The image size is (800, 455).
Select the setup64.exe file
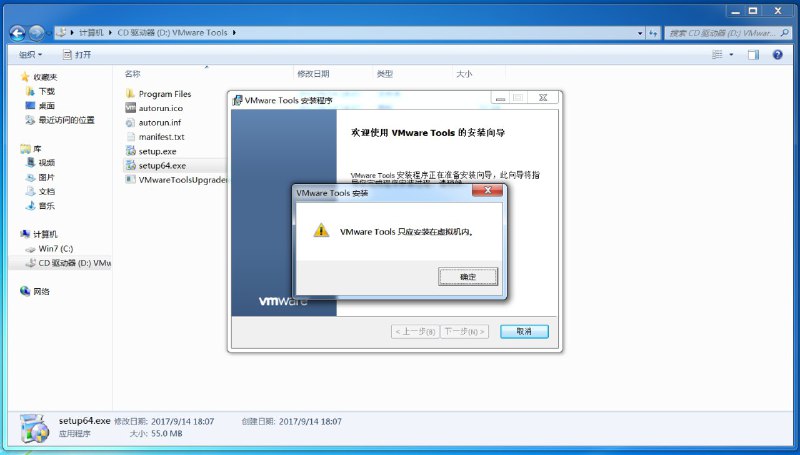click(x=156, y=165)
